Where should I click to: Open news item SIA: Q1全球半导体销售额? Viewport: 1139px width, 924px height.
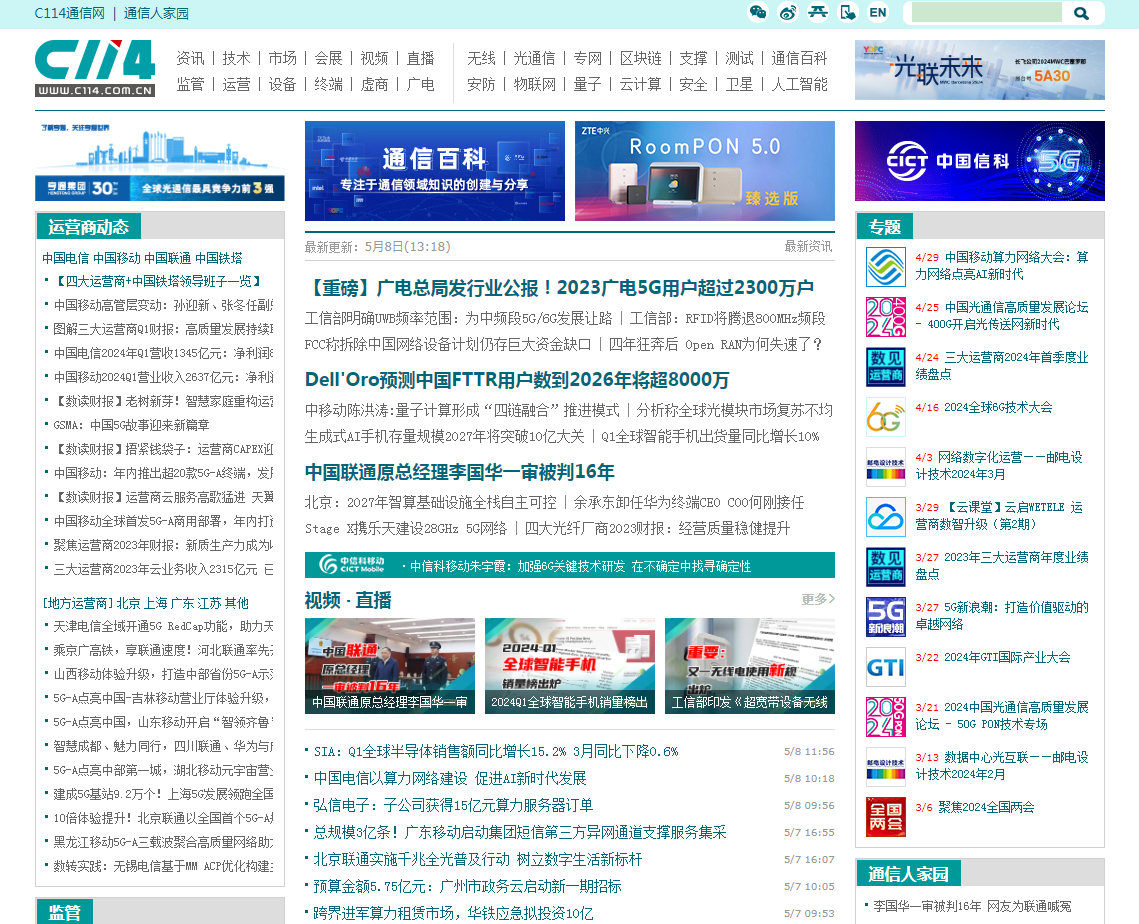tap(496, 751)
